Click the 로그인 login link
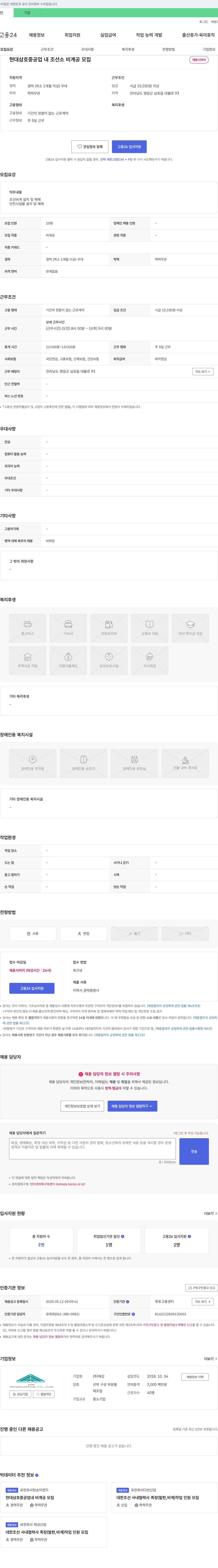Screen dimensions: 218x1568 [203, 21]
